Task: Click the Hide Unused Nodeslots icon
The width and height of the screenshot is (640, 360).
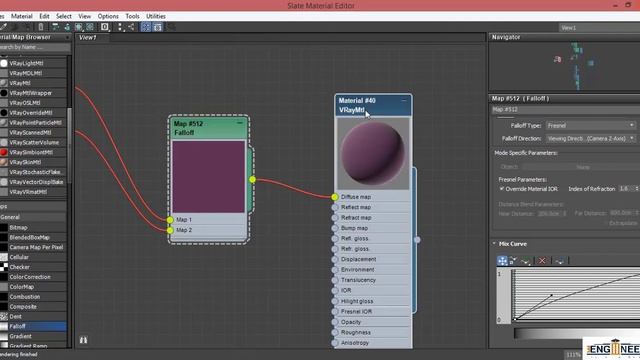Action: point(67,27)
